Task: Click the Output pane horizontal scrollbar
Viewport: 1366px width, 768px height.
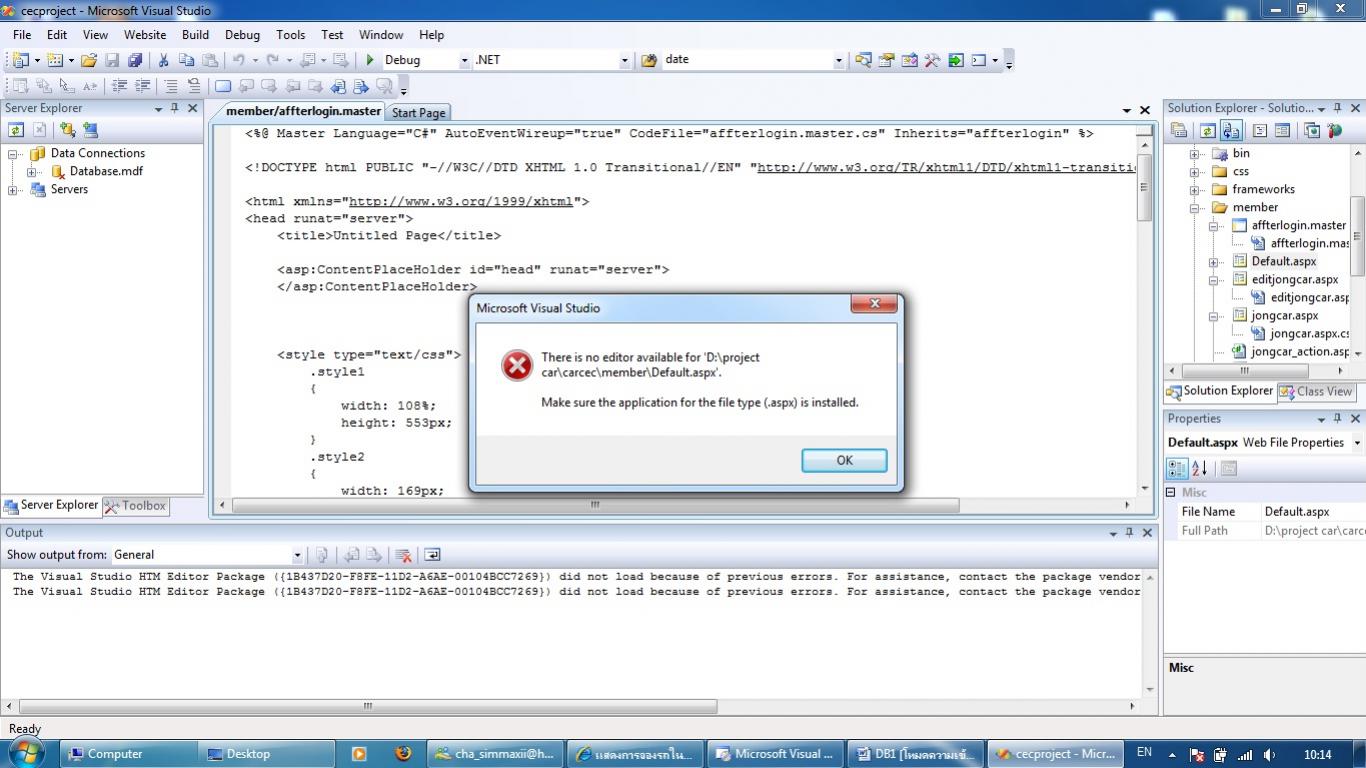Action: 368,706
